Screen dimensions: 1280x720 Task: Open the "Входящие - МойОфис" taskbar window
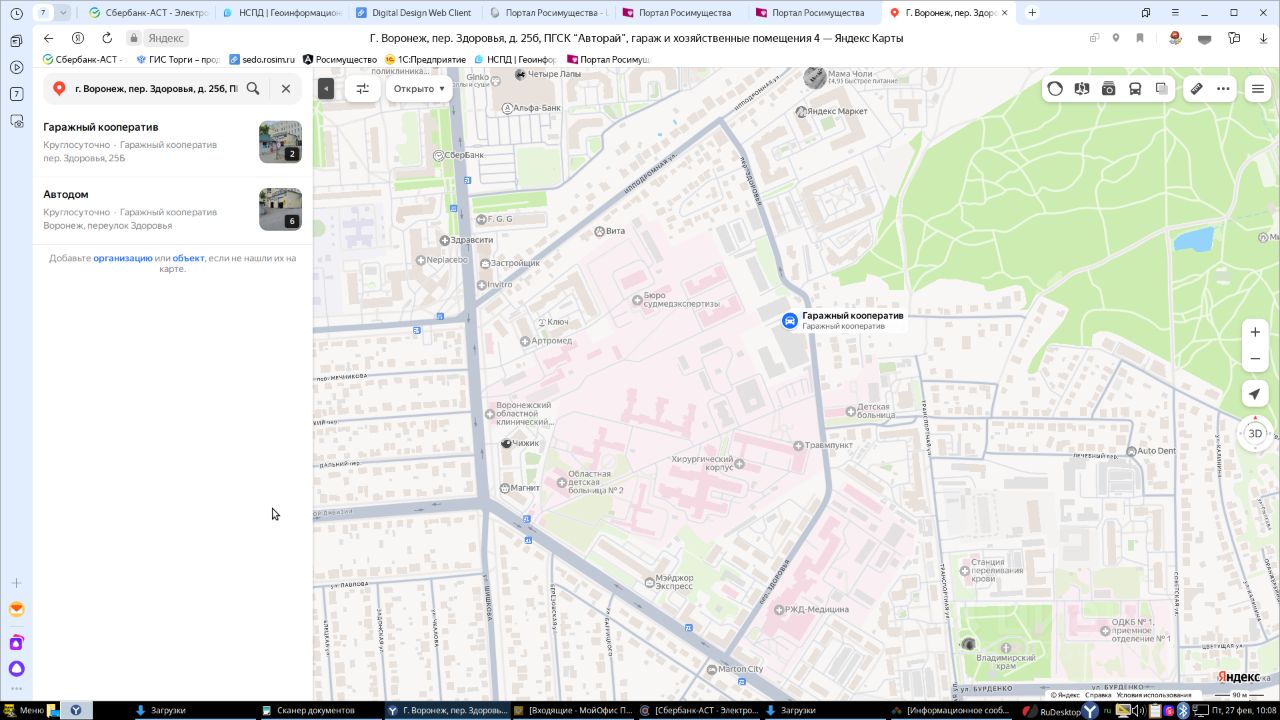coord(573,710)
